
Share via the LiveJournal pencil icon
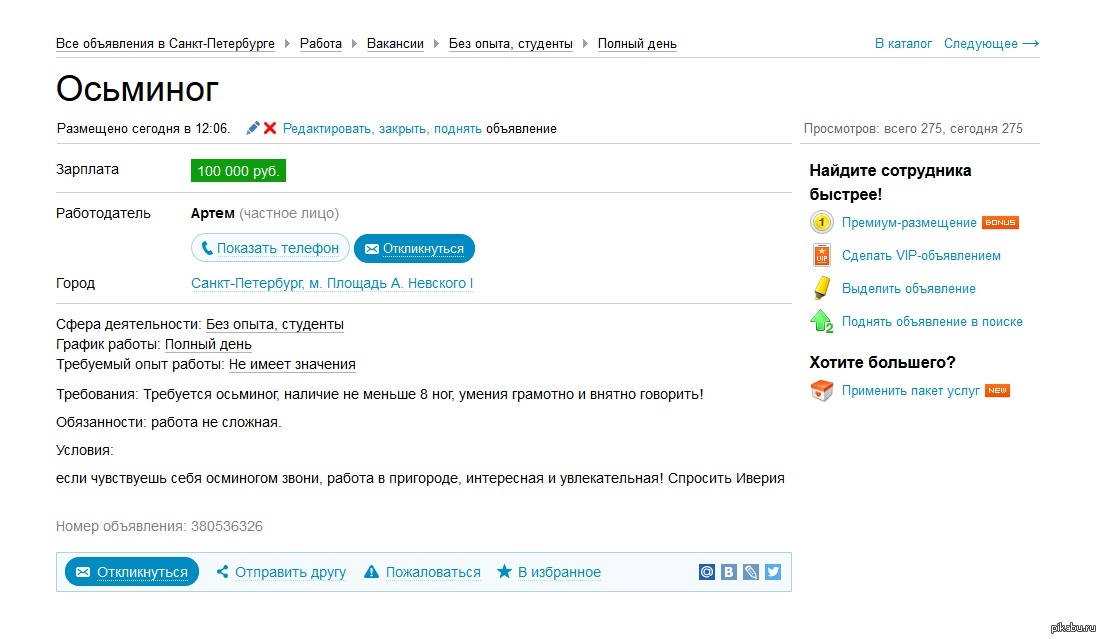tap(751, 572)
